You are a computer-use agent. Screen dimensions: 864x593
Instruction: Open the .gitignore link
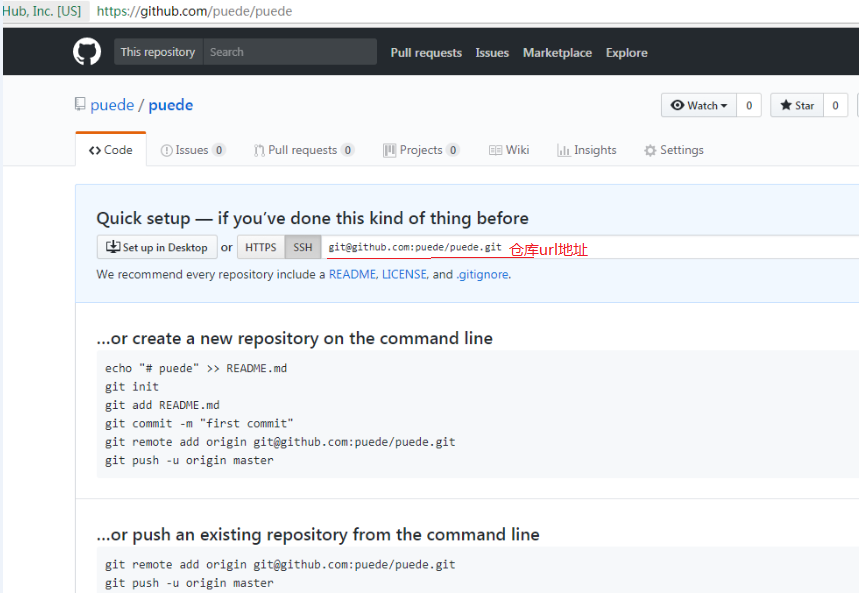click(x=482, y=274)
